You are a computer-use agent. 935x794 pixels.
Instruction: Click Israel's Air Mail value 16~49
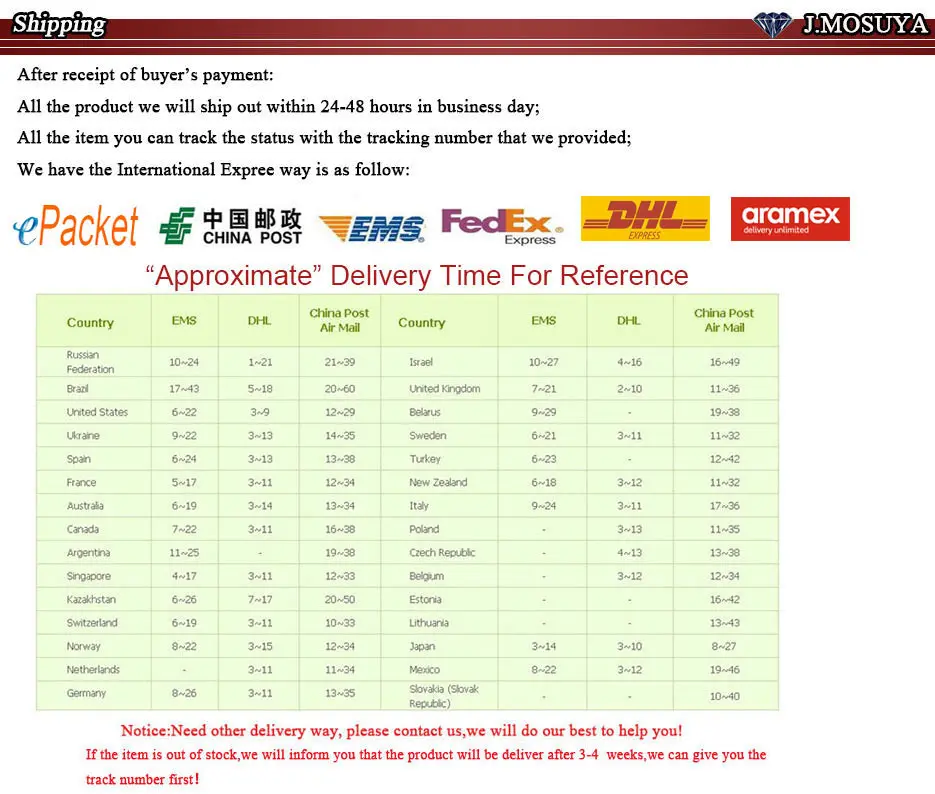click(x=725, y=362)
